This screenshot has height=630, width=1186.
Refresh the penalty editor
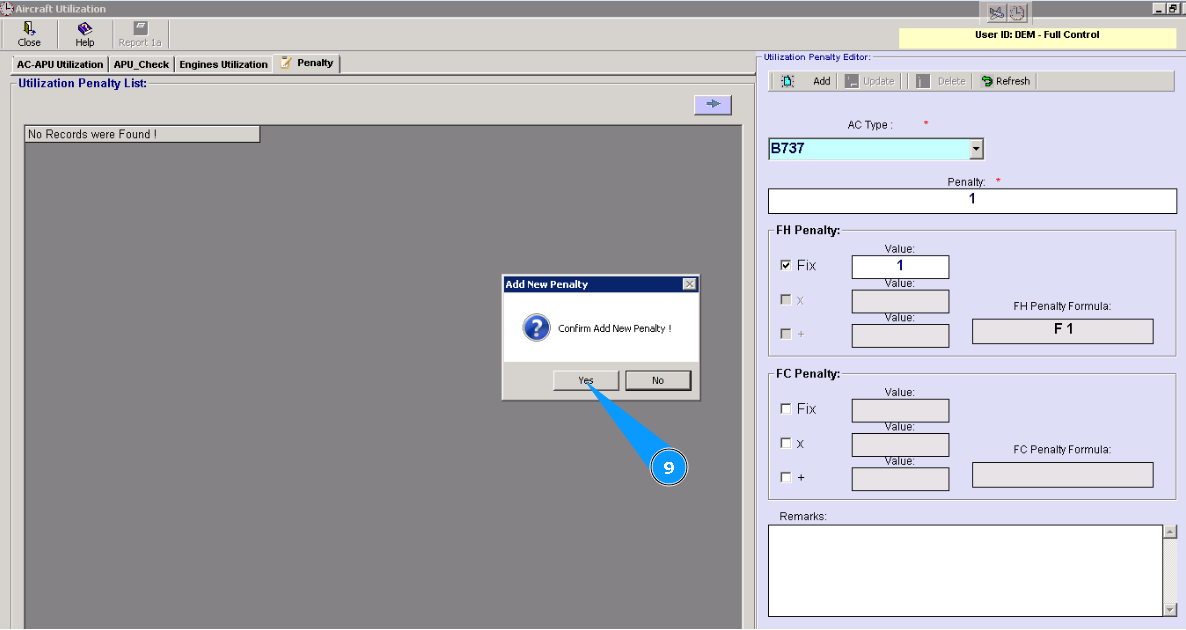point(1006,81)
